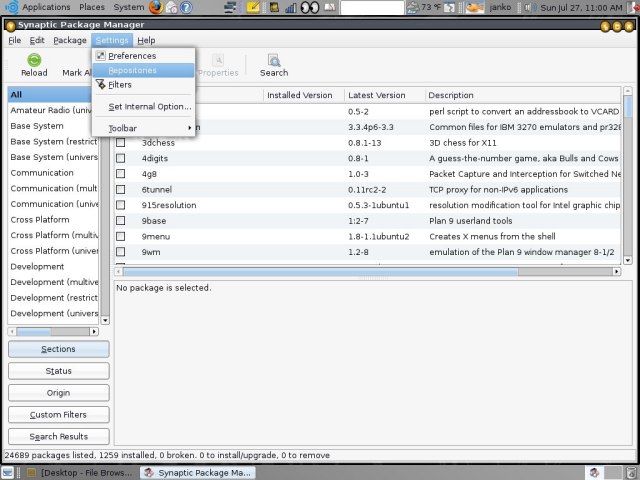The image size is (640, 480).
Task: Click 'Plan 9 userland tools' description
Action: [470, 221]
